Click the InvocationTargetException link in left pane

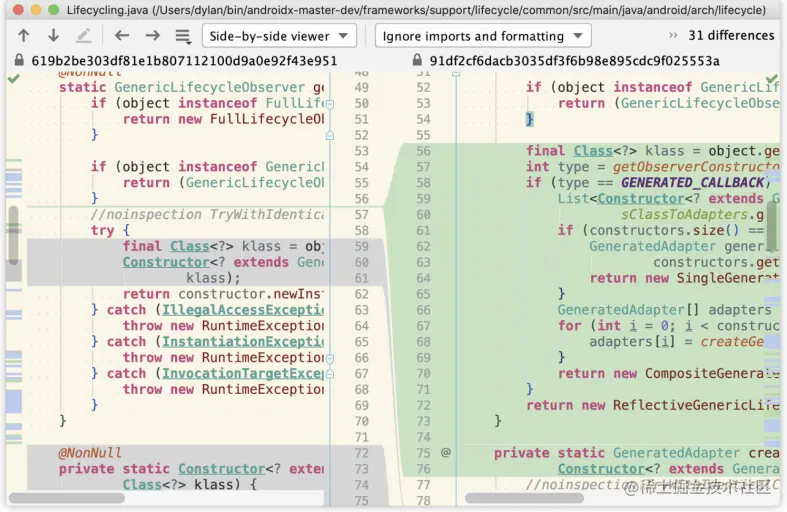[243, 374]
